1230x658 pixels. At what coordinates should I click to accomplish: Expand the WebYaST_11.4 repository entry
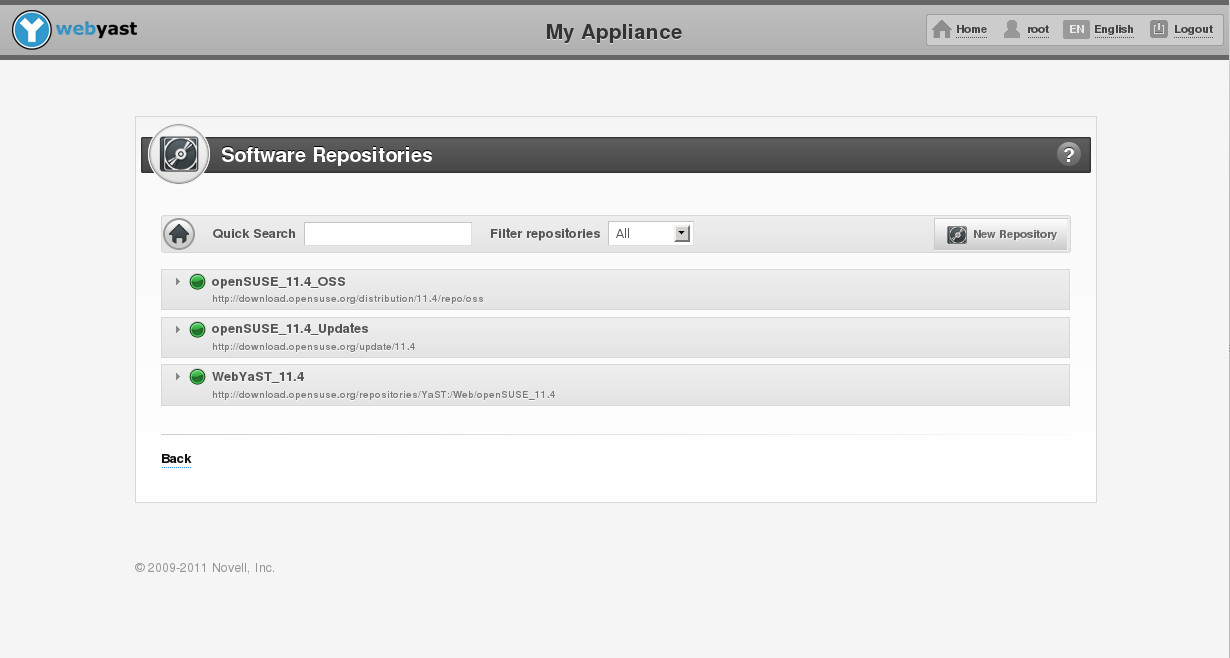(177, 377)
